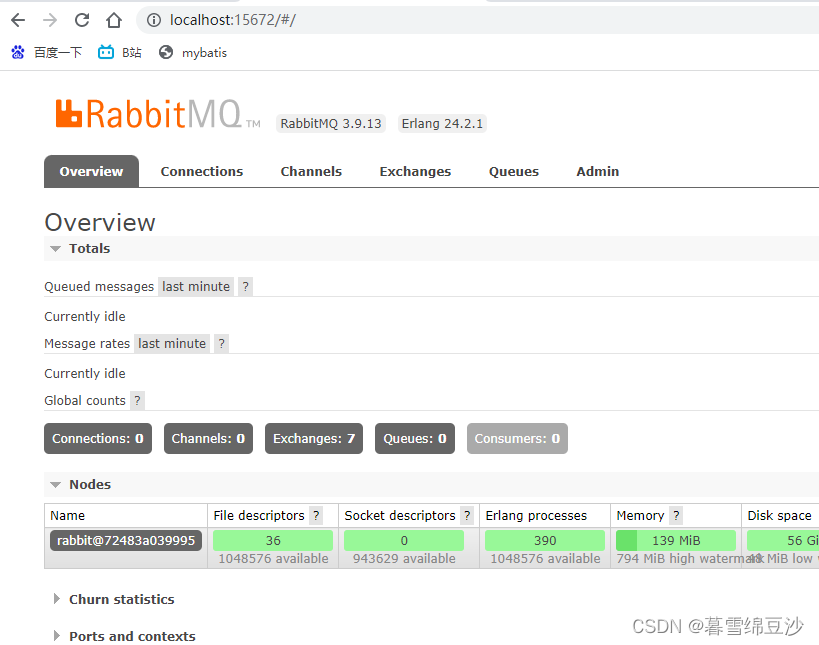
Task: Reload the page with refresh icon
Action: pyautogui.click(x=82, y=20)
